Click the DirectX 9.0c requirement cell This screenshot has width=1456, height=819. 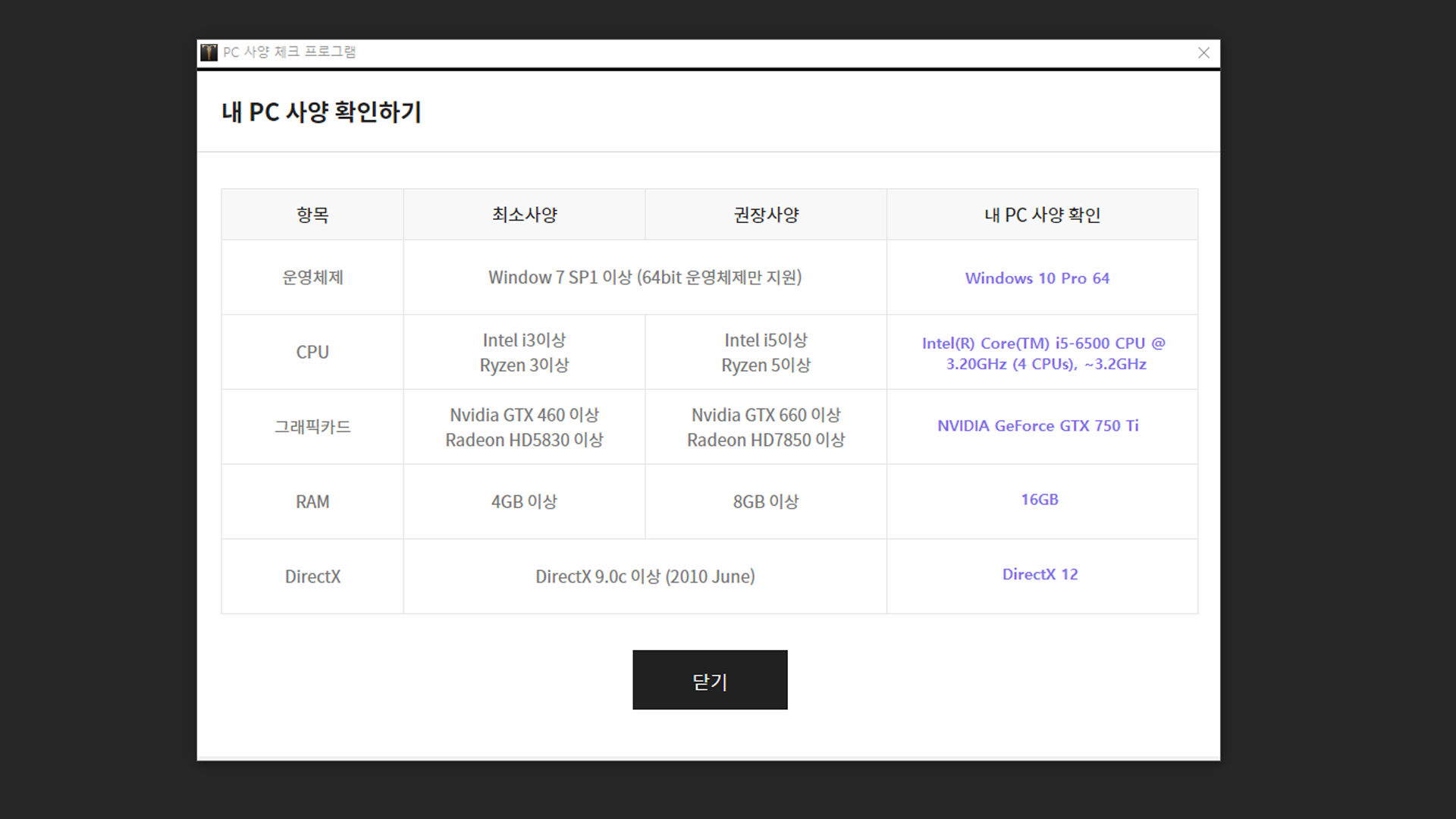[645, 576]
